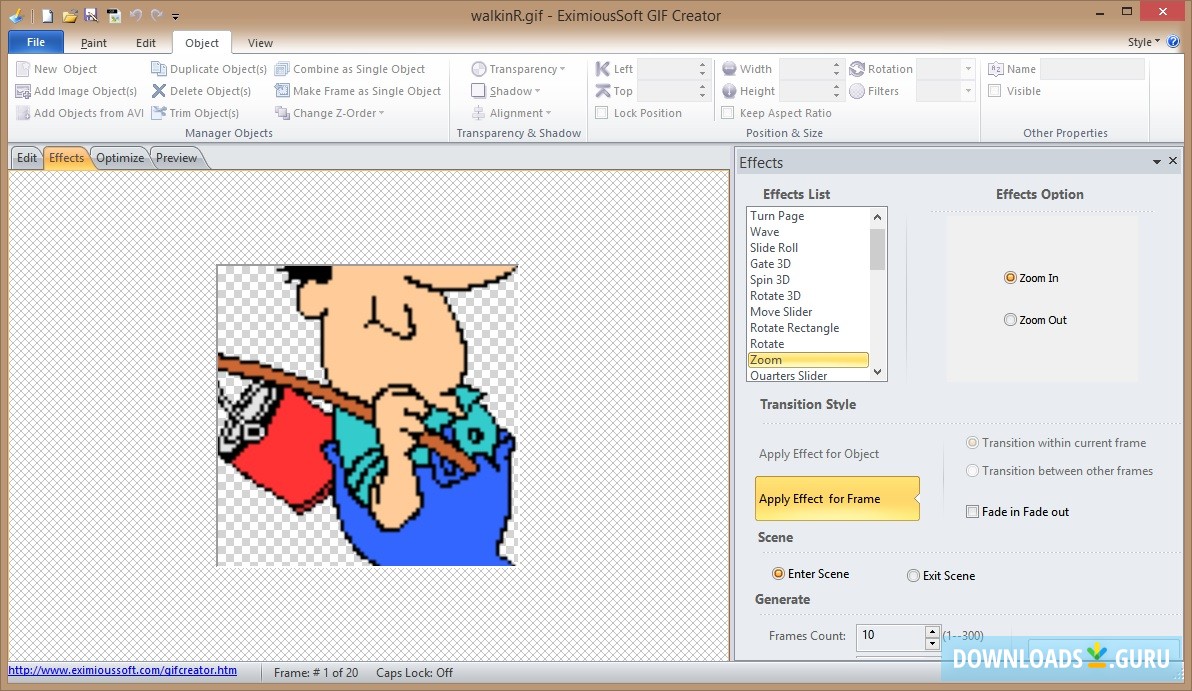Viewport: 1192px width, 691px height.
Task: Click the Effects List scrollbar thumb
Action: (878, 249)
